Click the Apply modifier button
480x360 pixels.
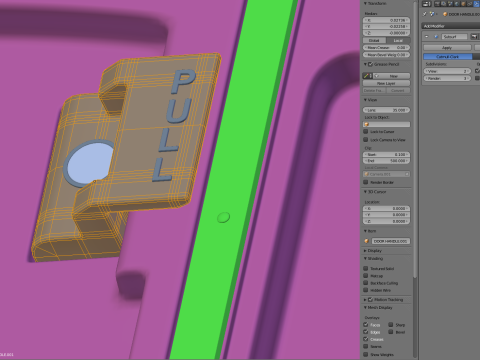click(x=447, y=48)
